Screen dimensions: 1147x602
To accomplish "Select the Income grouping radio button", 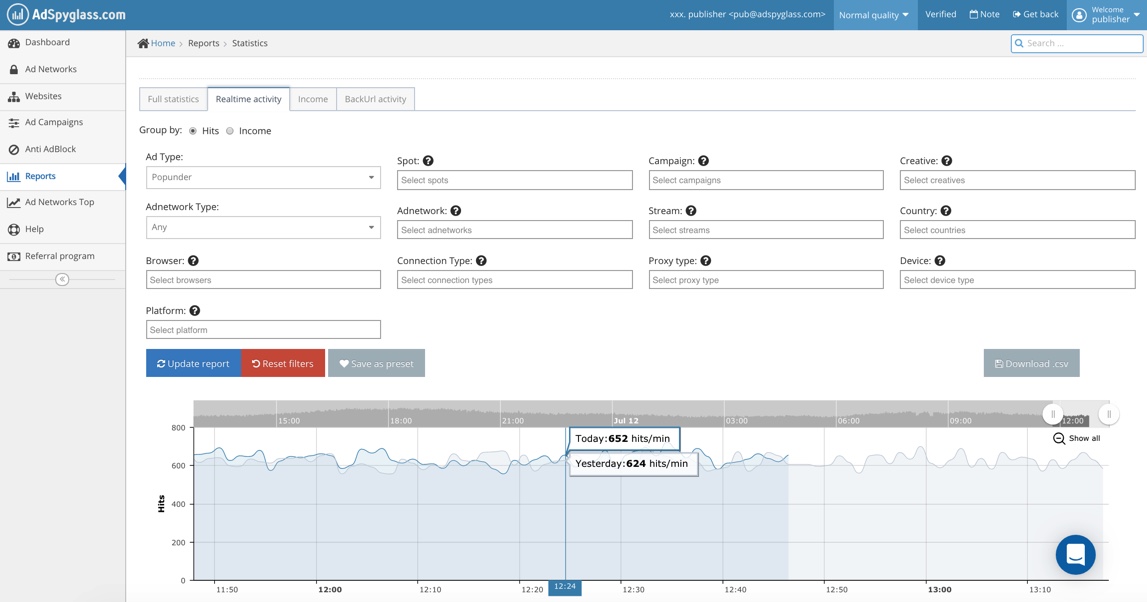I will (x=230, y=130).
